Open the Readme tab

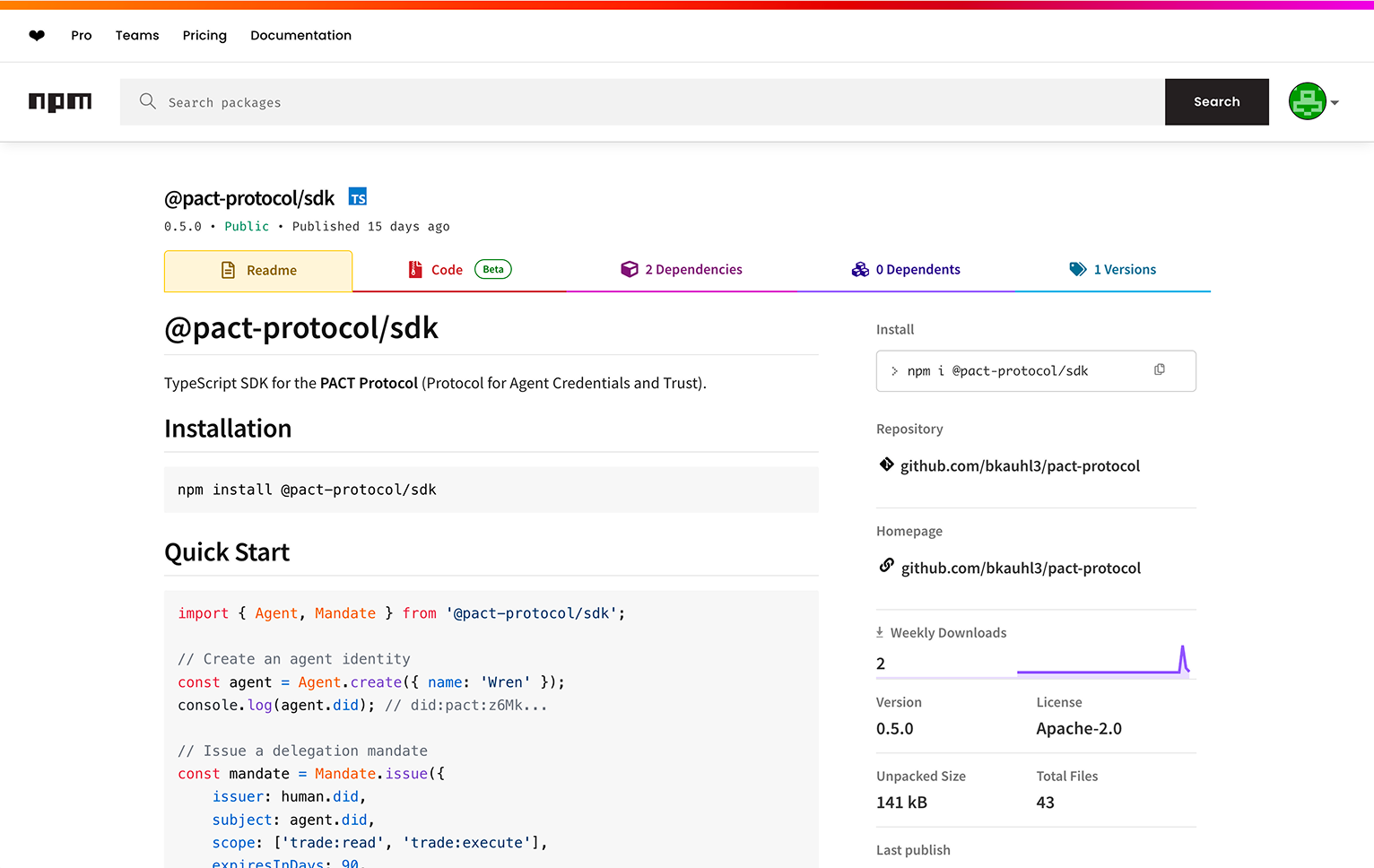258,271
